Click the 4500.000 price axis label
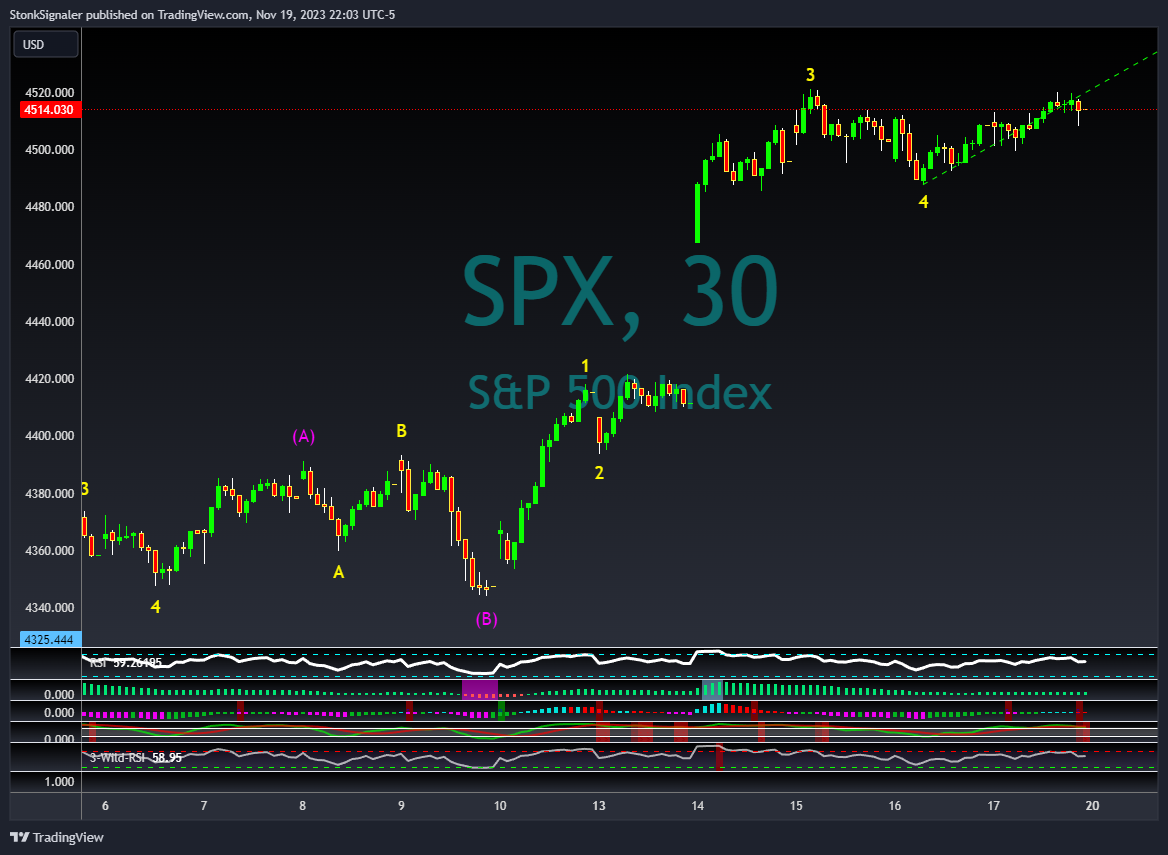This screenshot has width=1168, height=855. click(x=50, y=150)
